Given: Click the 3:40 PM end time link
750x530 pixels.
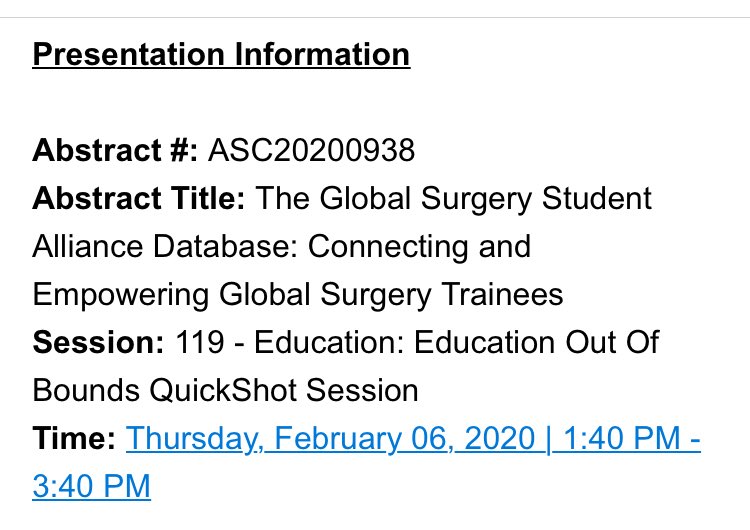Looking at the screenshot, I should click(x=91, y=486).
